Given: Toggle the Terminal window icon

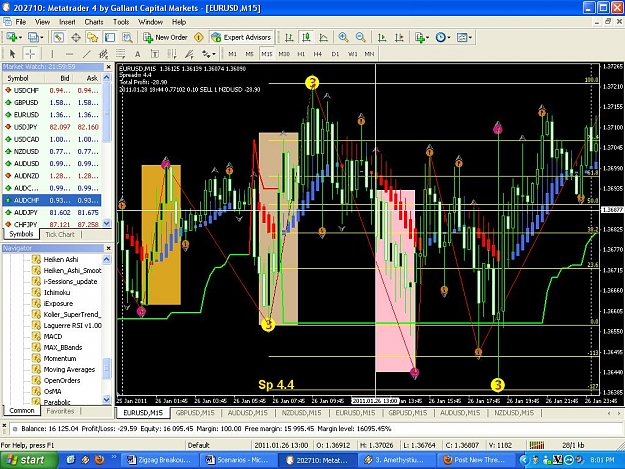Looking at the screenshot, I should tap(110, 37).
